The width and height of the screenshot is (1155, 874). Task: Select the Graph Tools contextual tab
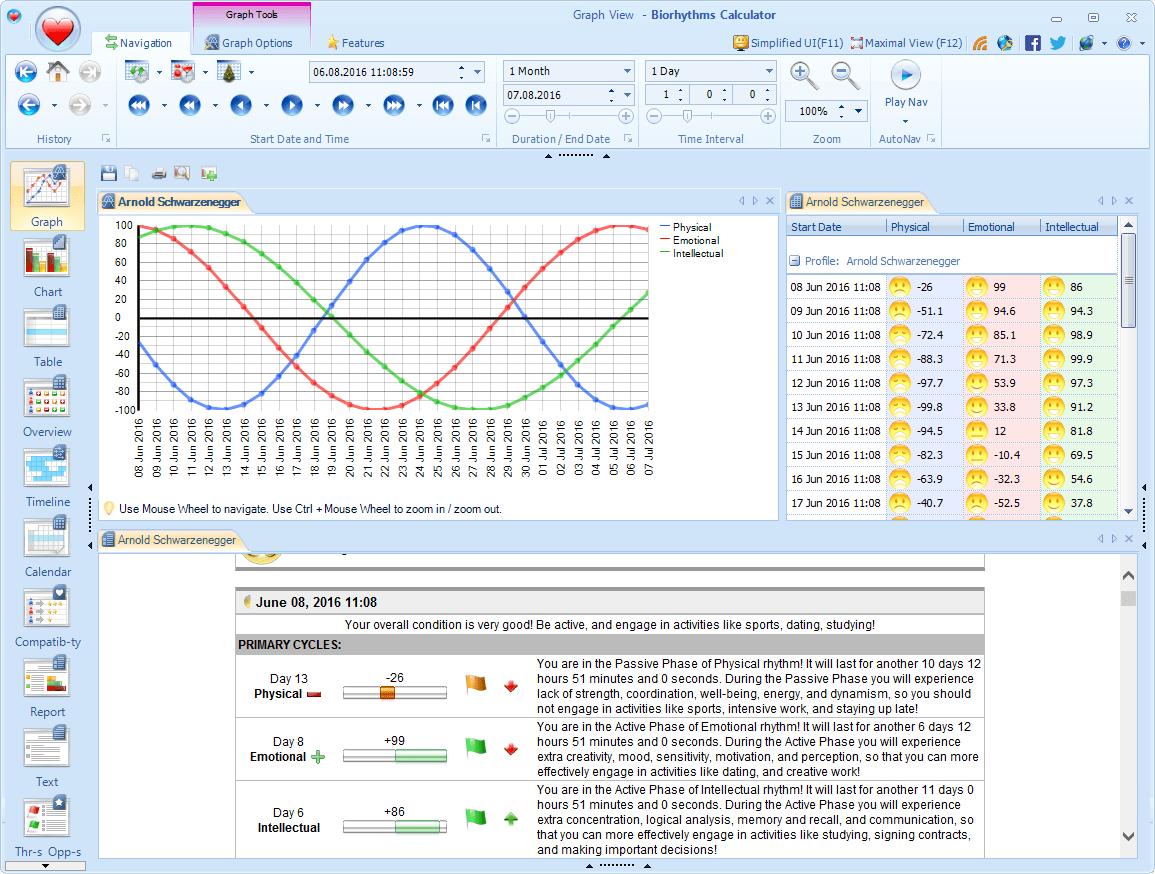click(x=251, y=14)
